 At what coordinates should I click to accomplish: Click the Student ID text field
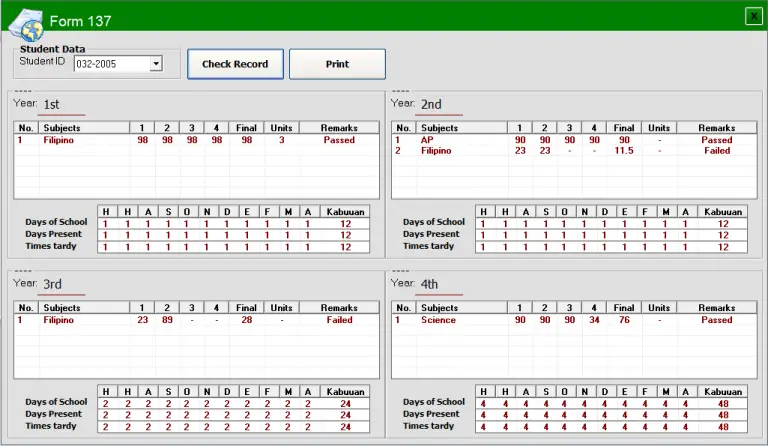[110, 64]
